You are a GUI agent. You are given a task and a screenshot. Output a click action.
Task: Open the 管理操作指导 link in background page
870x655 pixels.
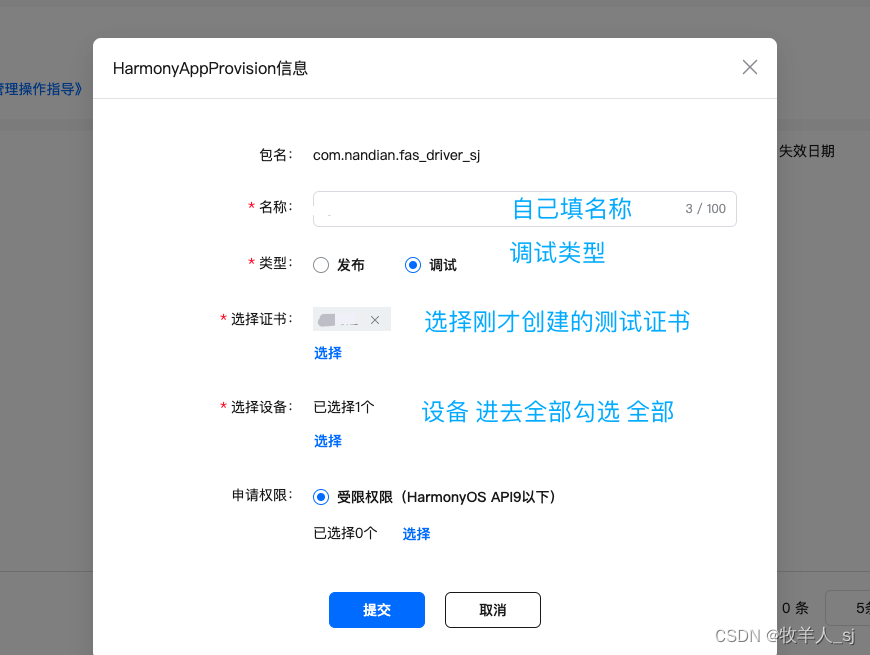point(41,89)
